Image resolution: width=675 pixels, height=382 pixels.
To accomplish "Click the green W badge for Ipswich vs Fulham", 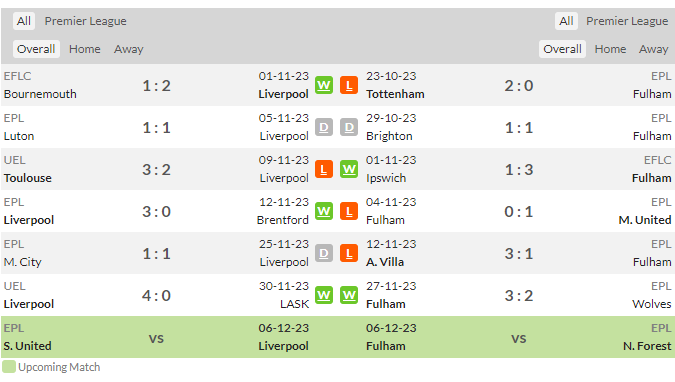I will [349, 169].
